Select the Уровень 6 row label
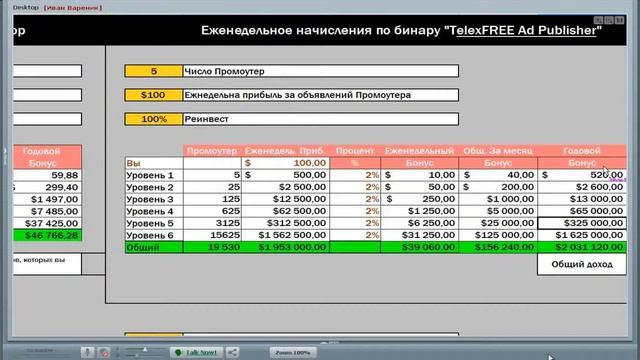This screenshot has height=360, width=640. [154, 235]
